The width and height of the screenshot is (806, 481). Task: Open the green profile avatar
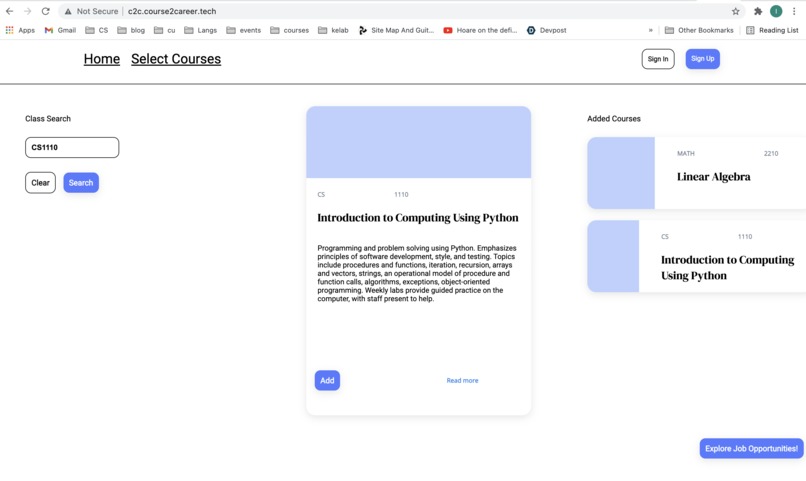click(776, 11)
